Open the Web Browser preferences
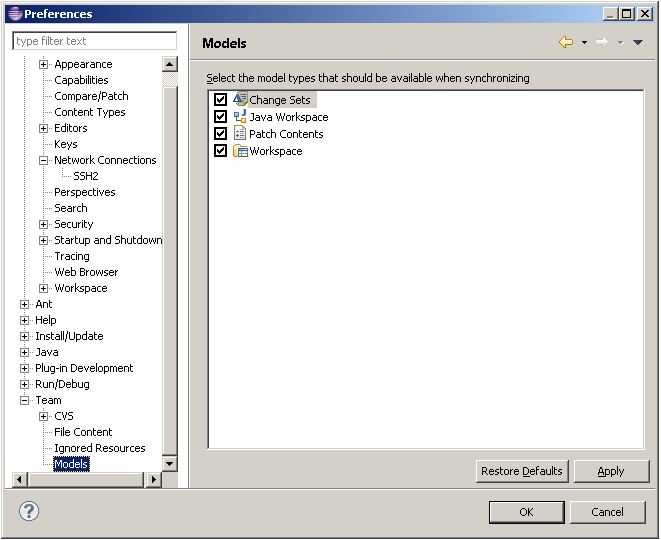661x540 pixels. point(86,272)
